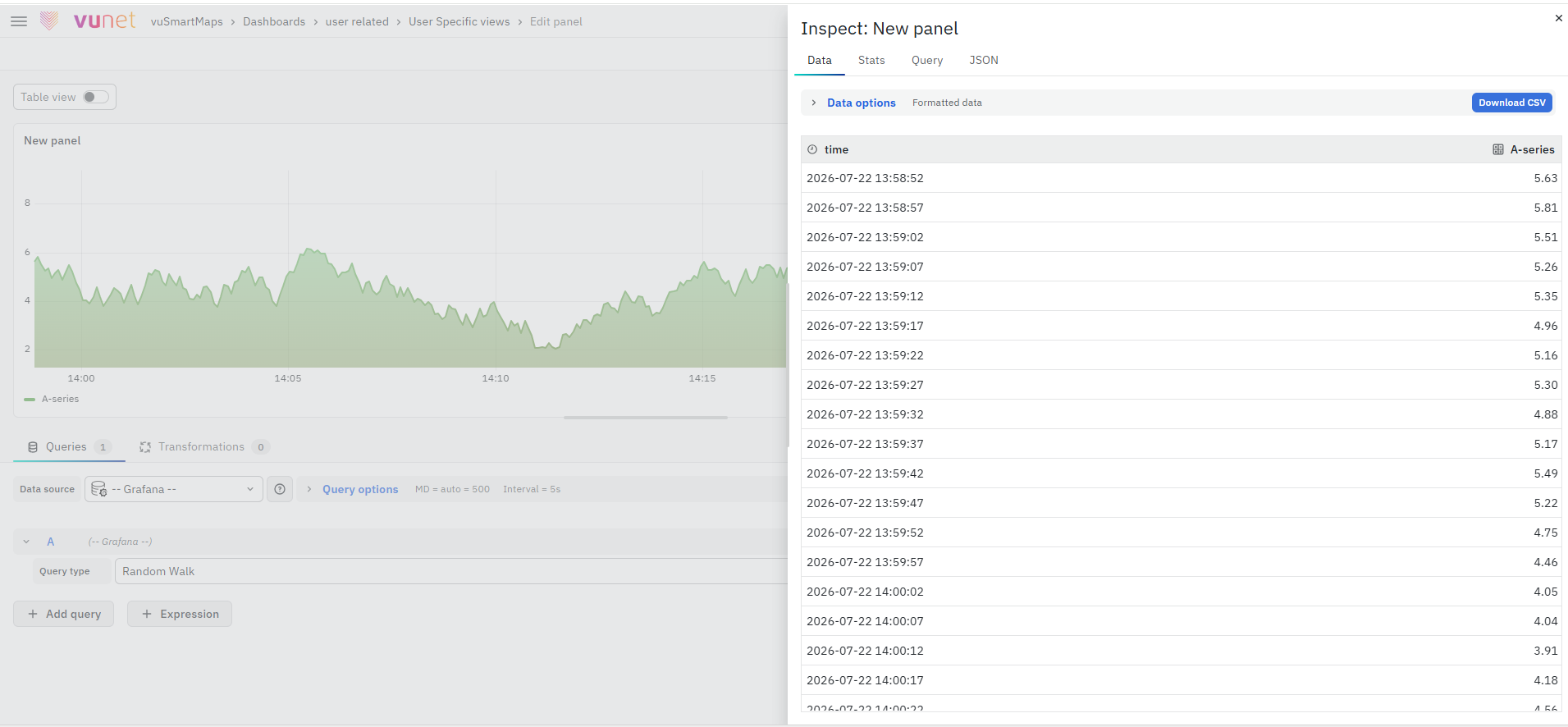Viewport: 1568px width, 727px height.
Task: Click horizontal scrollbar below the chart
Action: (x=646, y=418)
